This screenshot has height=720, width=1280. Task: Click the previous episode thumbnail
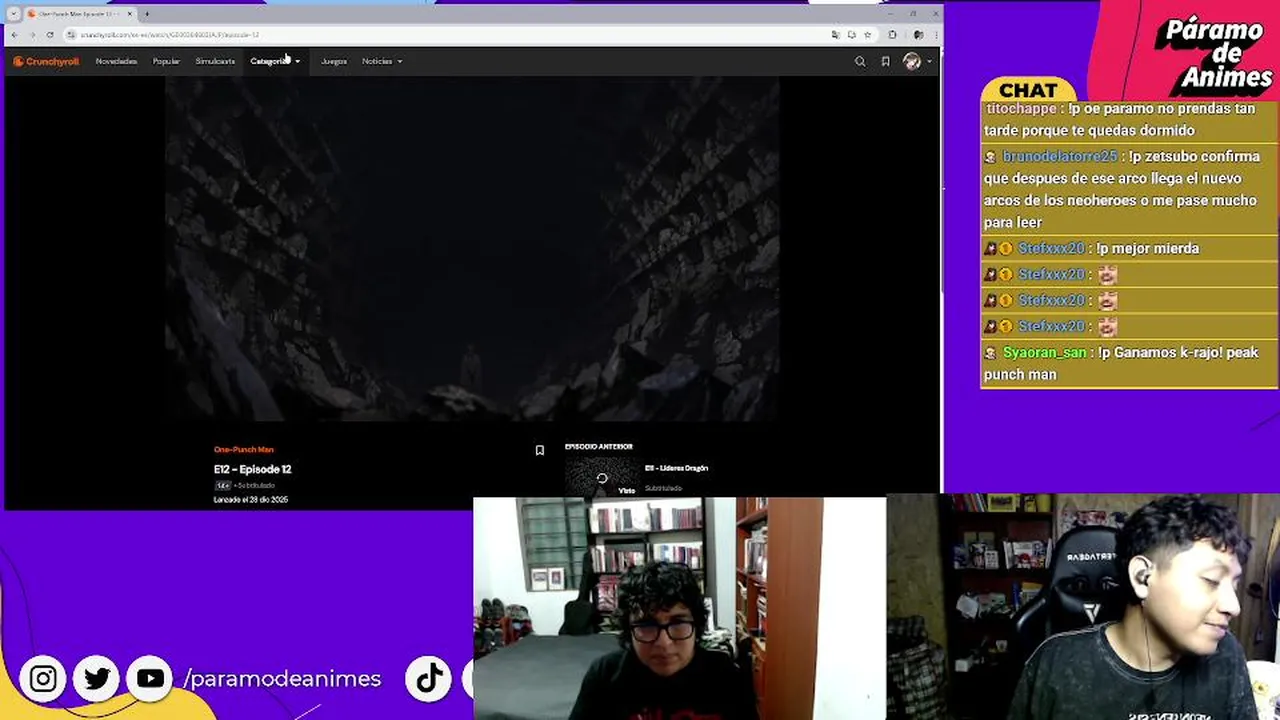point(601,478)
